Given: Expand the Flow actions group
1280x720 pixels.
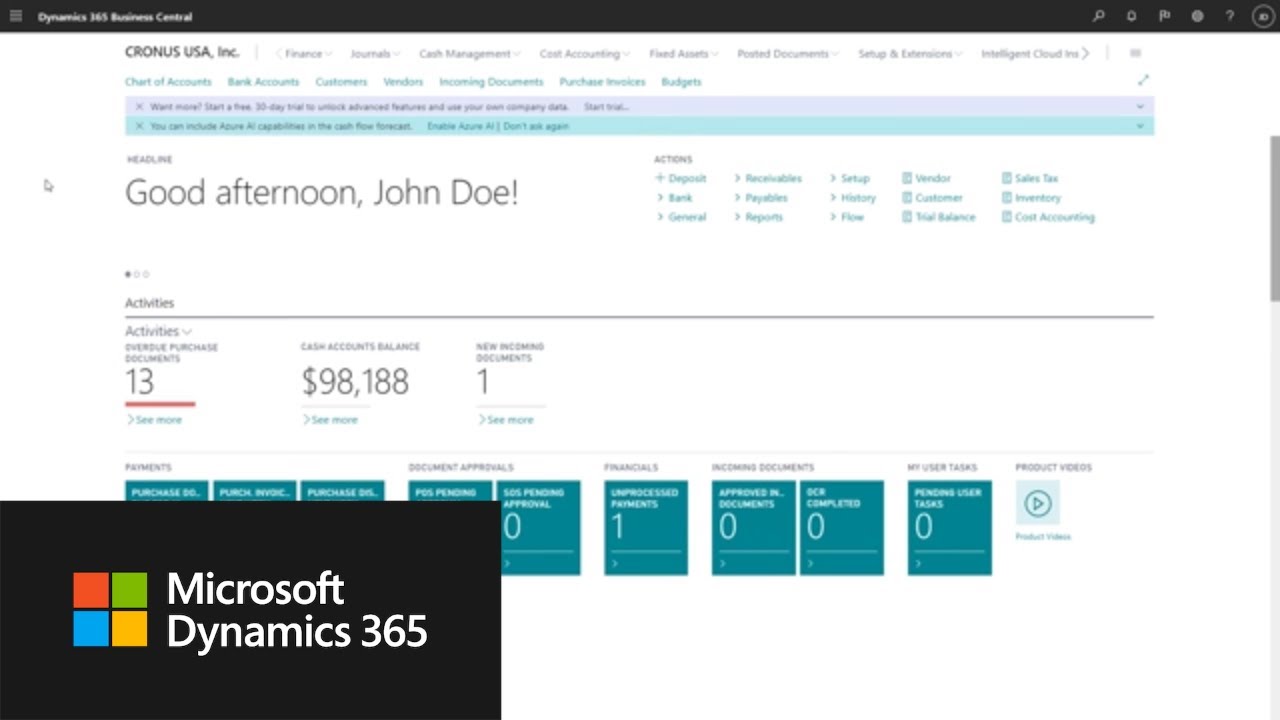Looking at the screenshot, I should coord(847,217).
